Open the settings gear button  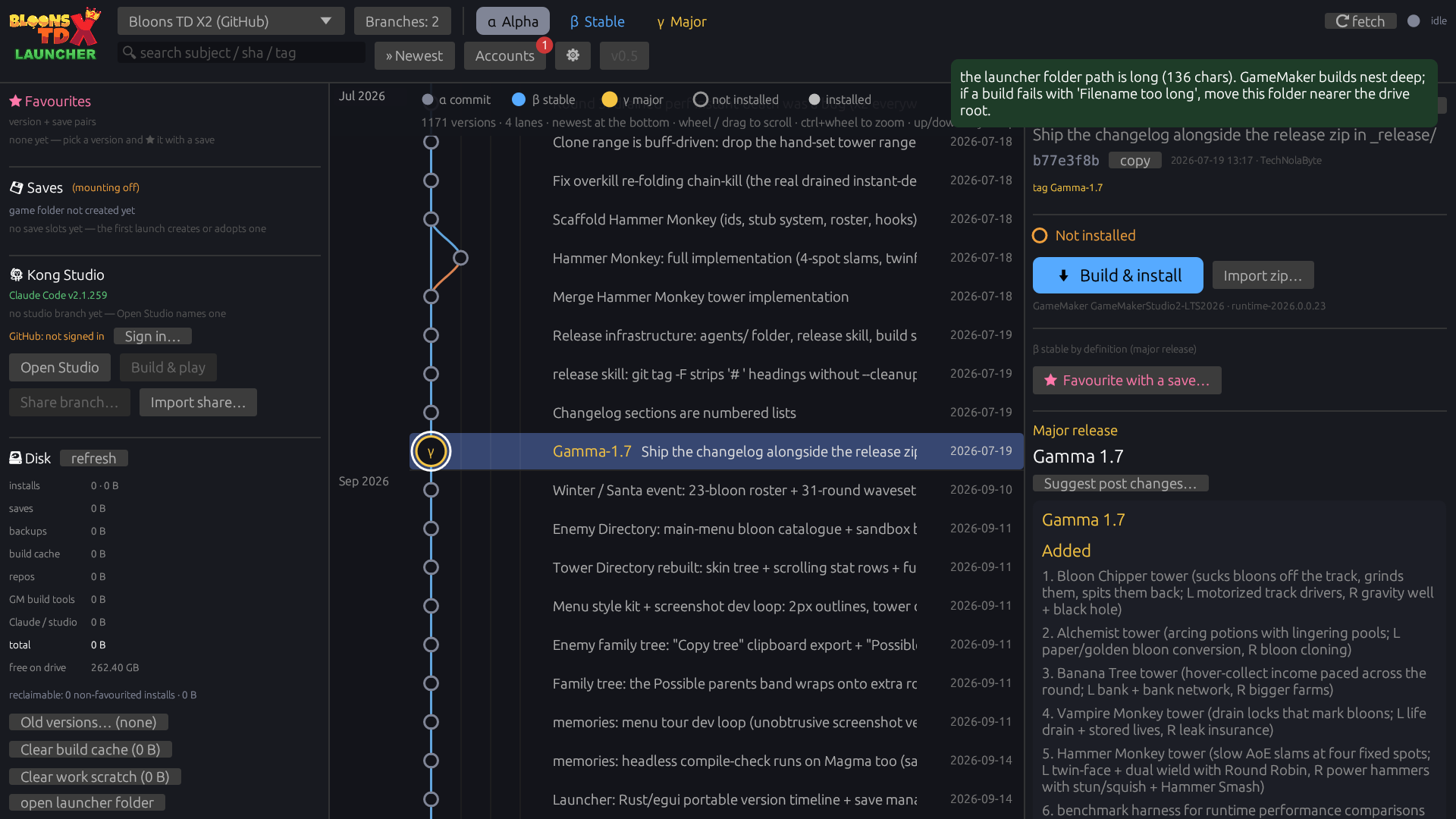coord(573,55)
